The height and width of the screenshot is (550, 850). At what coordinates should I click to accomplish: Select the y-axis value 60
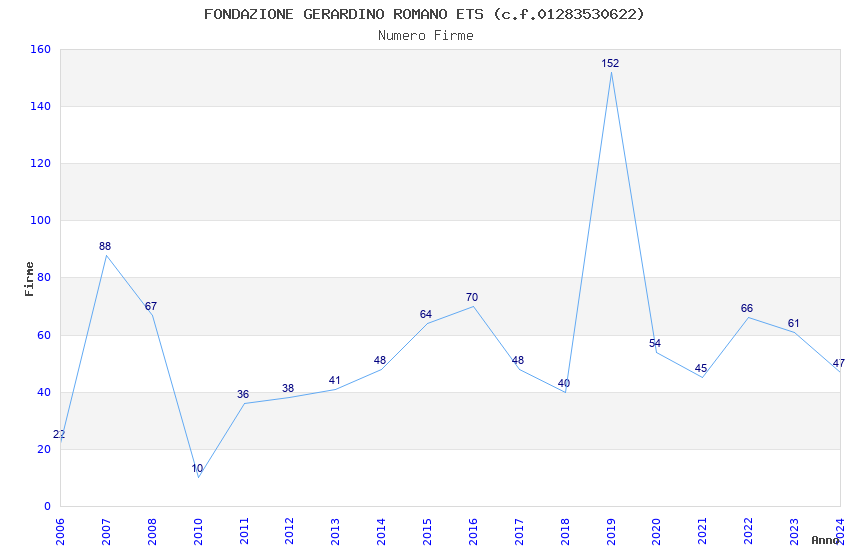pyautogui.click(x=44, y=335)
